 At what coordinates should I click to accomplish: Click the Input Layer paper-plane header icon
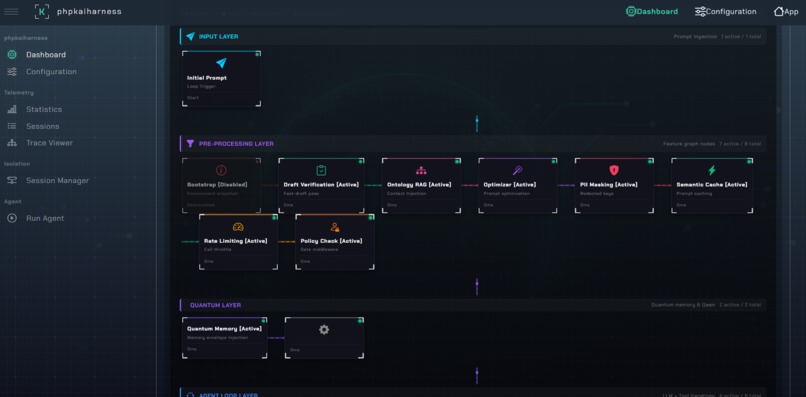click(x=190, y=37)
